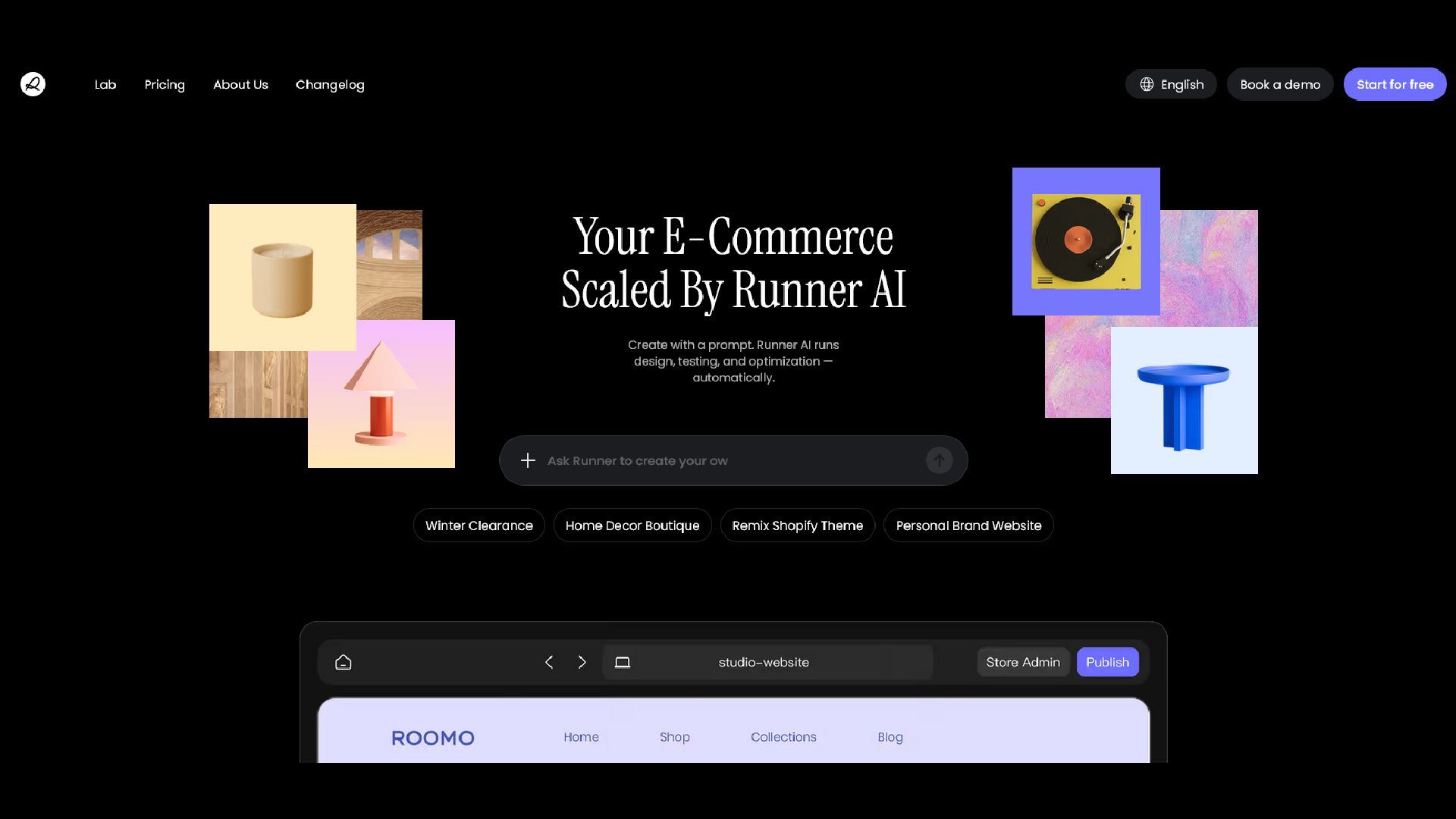Click the vinyl record player thumbnail

pyautogui.click(x=1085, y=241)
